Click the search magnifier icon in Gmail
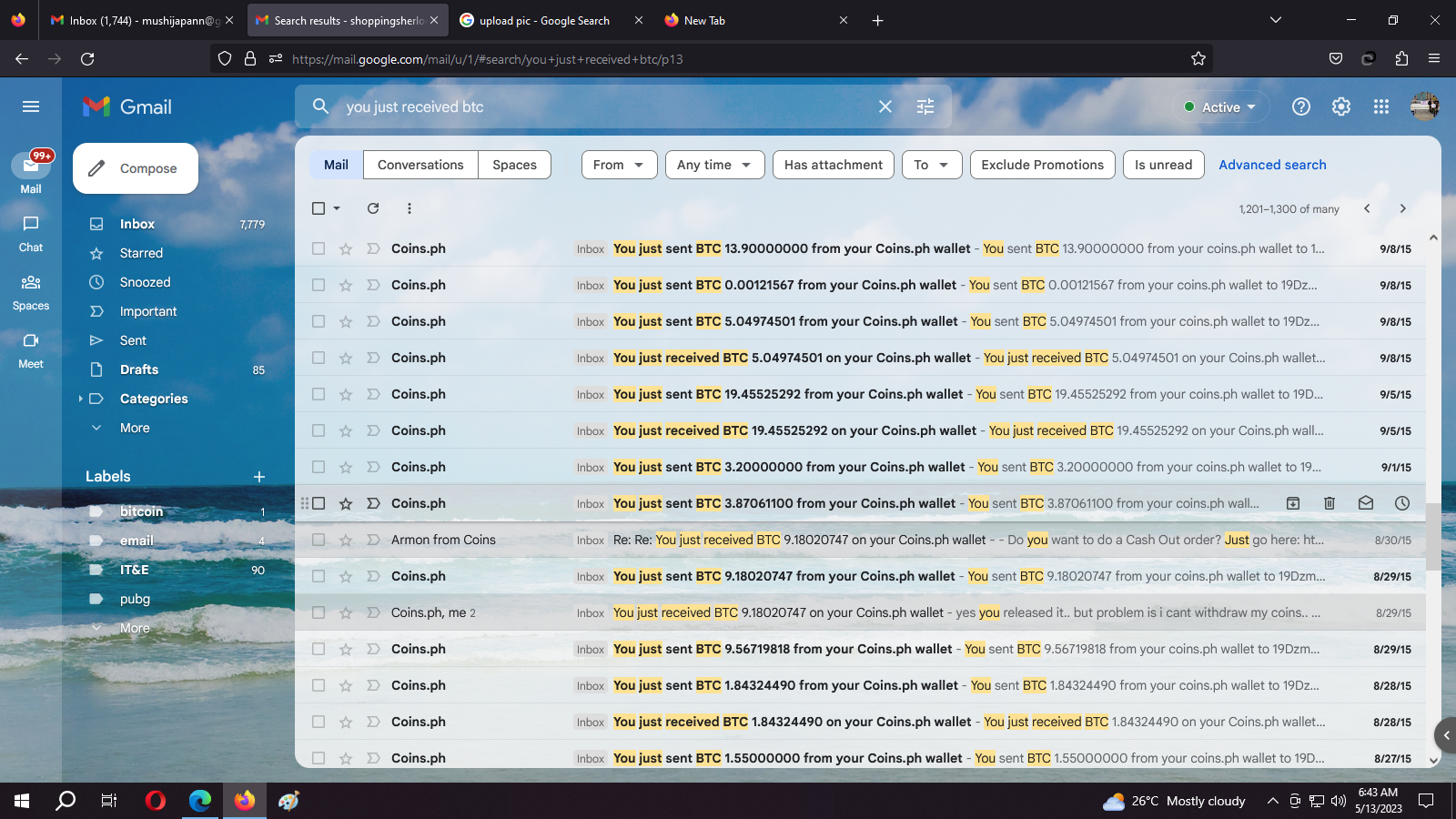This screenshot has width=1456, height=819. [x=320, y=106]
